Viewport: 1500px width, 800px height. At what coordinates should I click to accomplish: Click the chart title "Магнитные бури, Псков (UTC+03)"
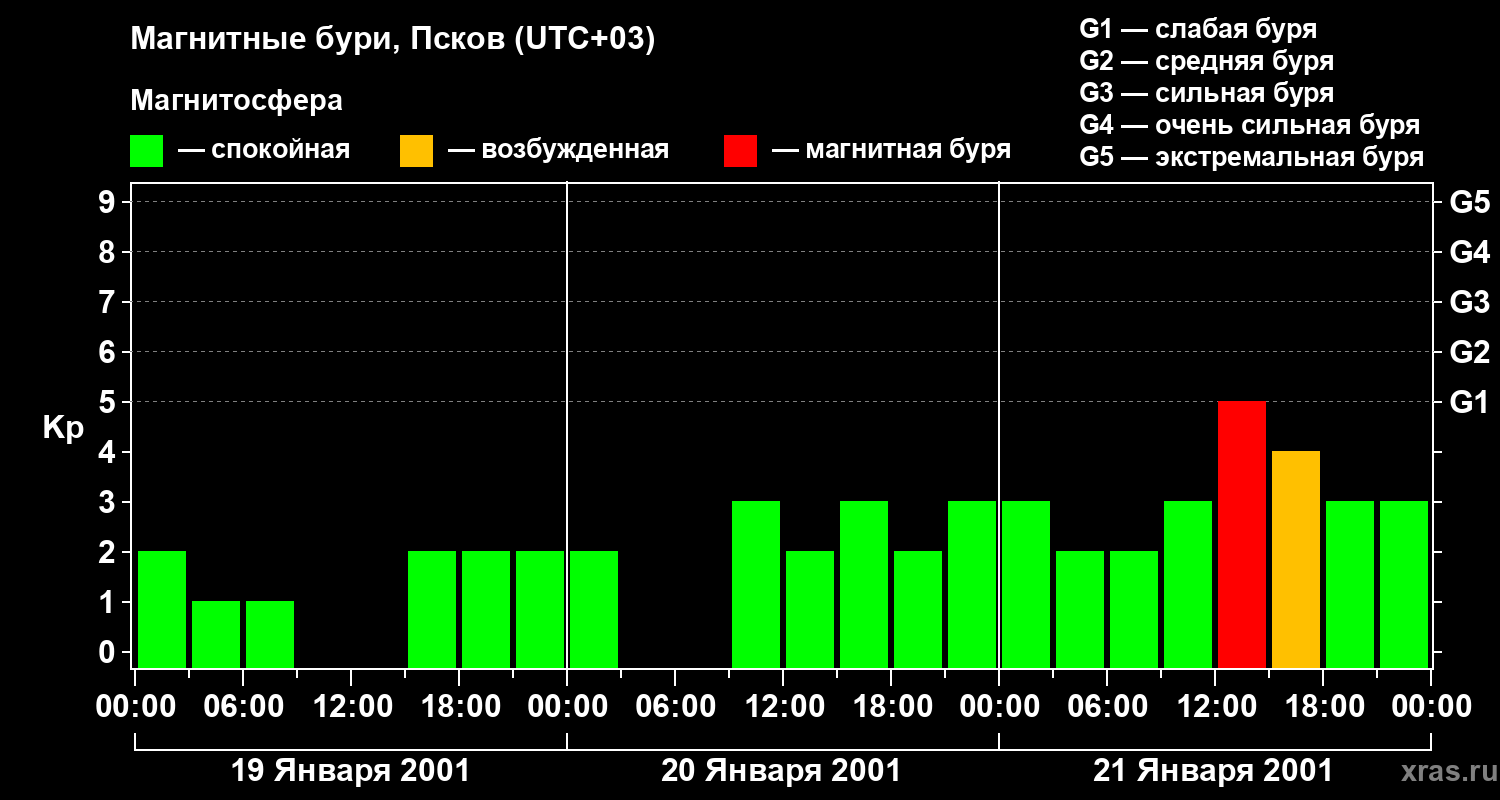pos(393,40)
